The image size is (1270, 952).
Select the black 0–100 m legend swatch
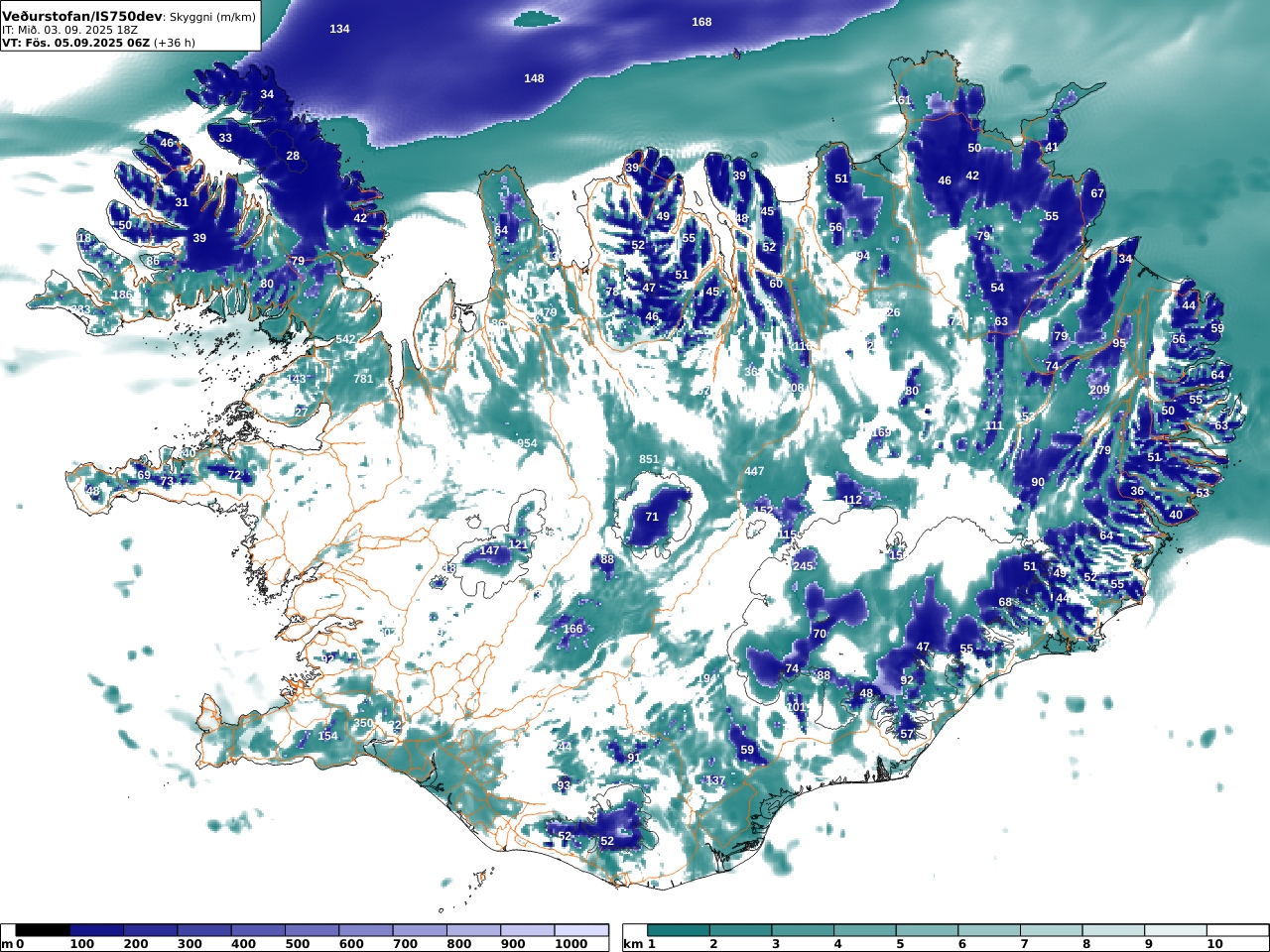click(43, 930)
